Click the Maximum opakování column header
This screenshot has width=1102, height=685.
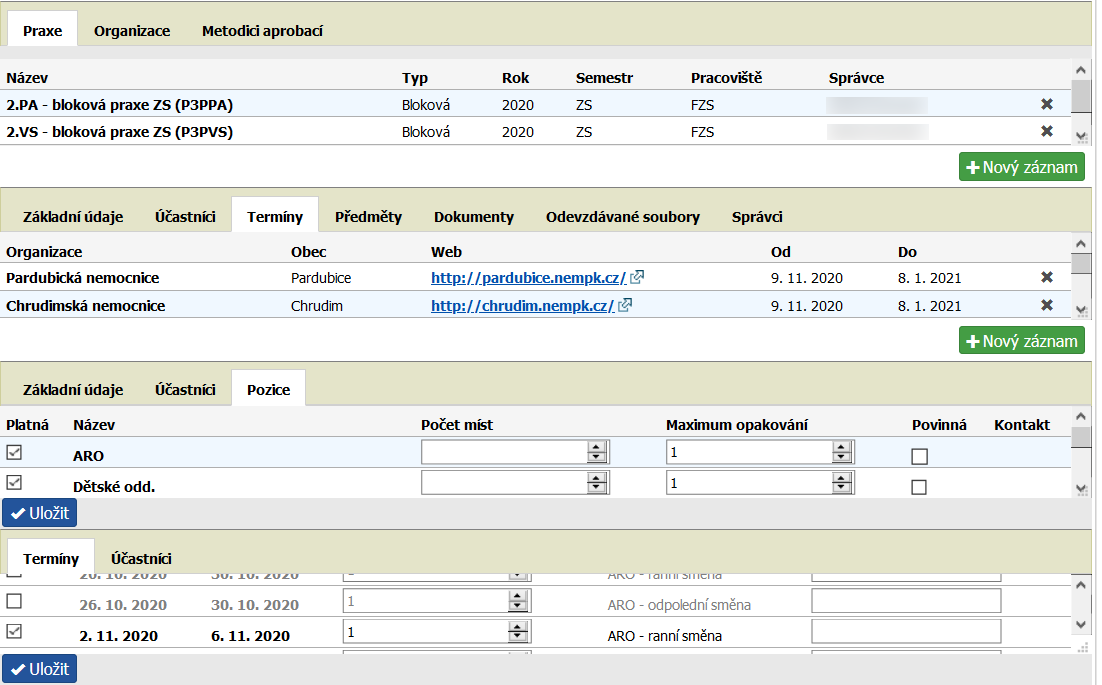tap(737, 425)
